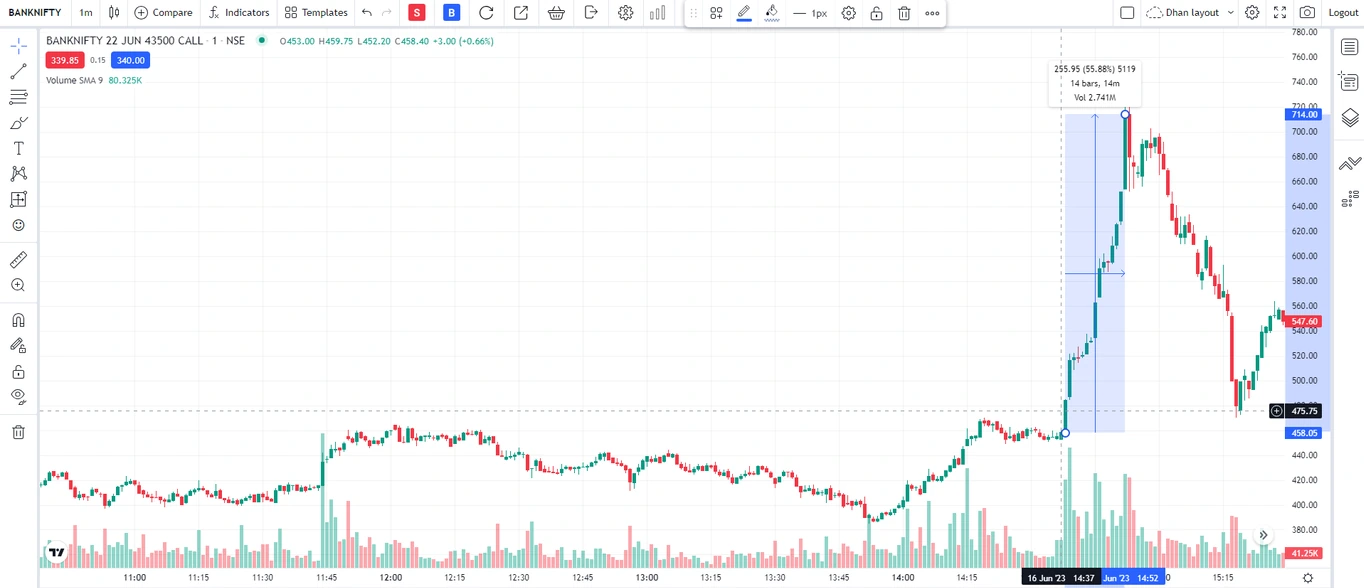Click the TradingView logo
The width and height of the screenshot is (1364, 588).
(57, 552)
